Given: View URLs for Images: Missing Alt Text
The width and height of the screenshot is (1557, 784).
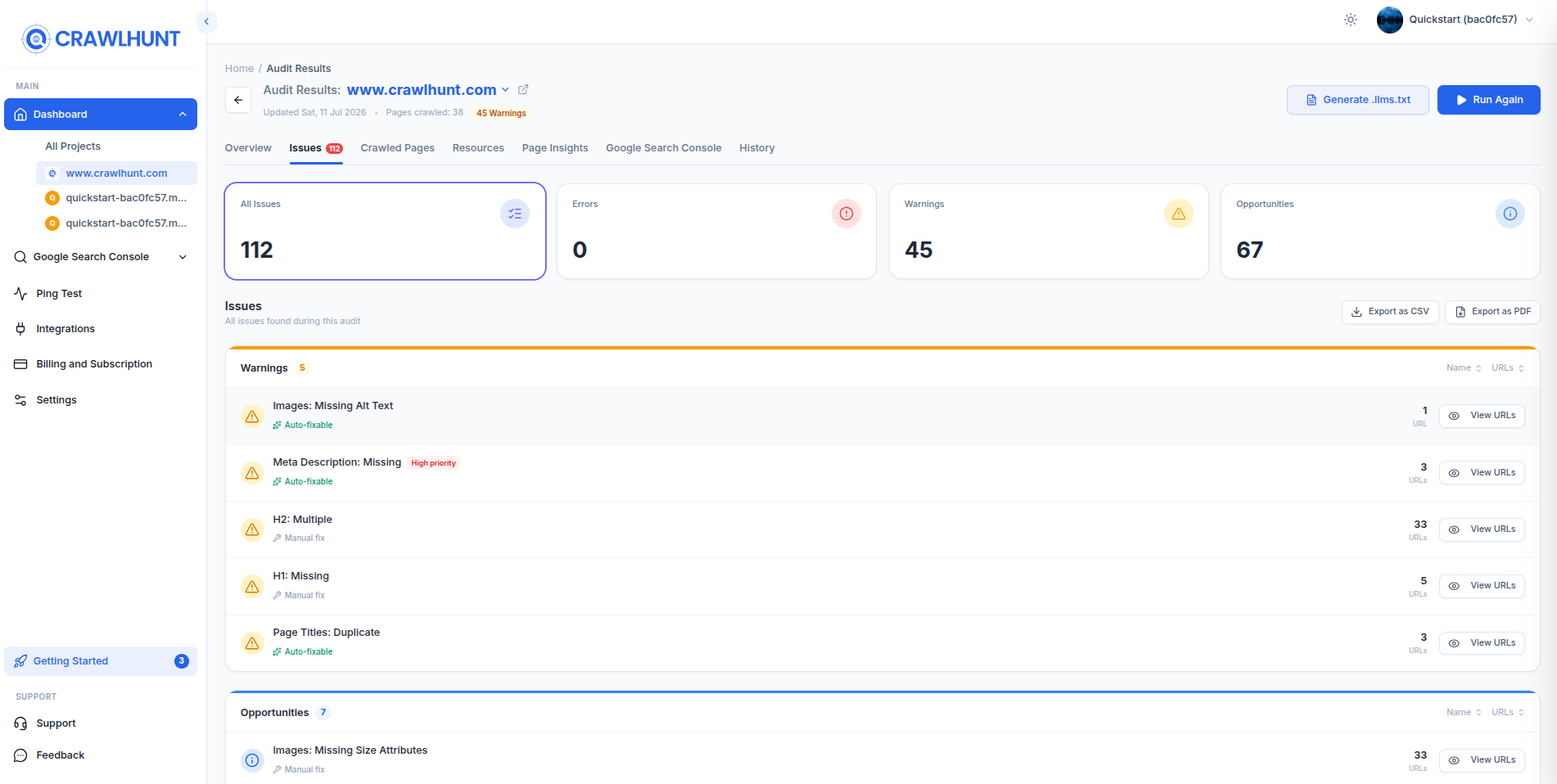Looking at the screenshot, I should click(1482, 416).
